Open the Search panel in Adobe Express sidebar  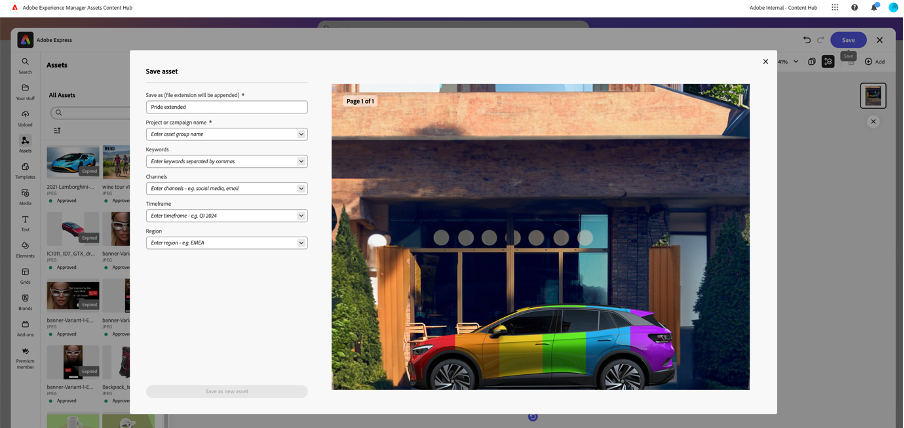pos(25,62)
